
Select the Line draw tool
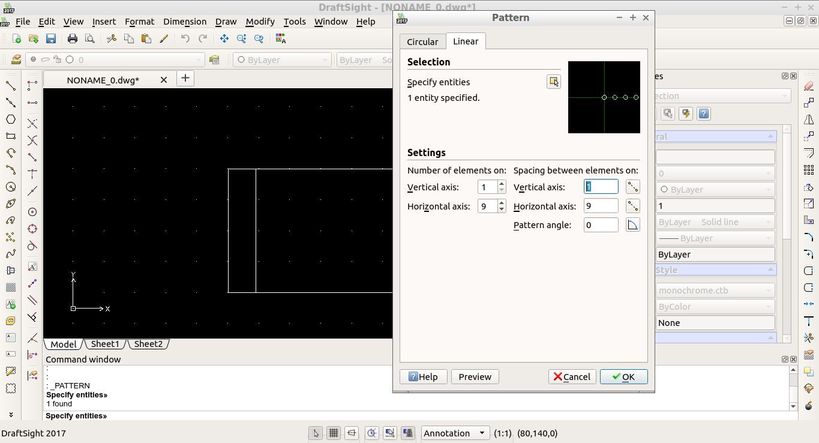click(10, 85)
